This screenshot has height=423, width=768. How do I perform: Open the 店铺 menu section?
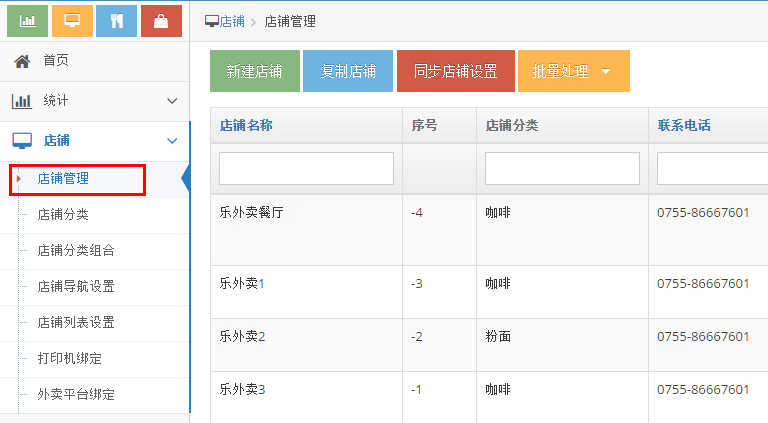click(x=95, y=141)
